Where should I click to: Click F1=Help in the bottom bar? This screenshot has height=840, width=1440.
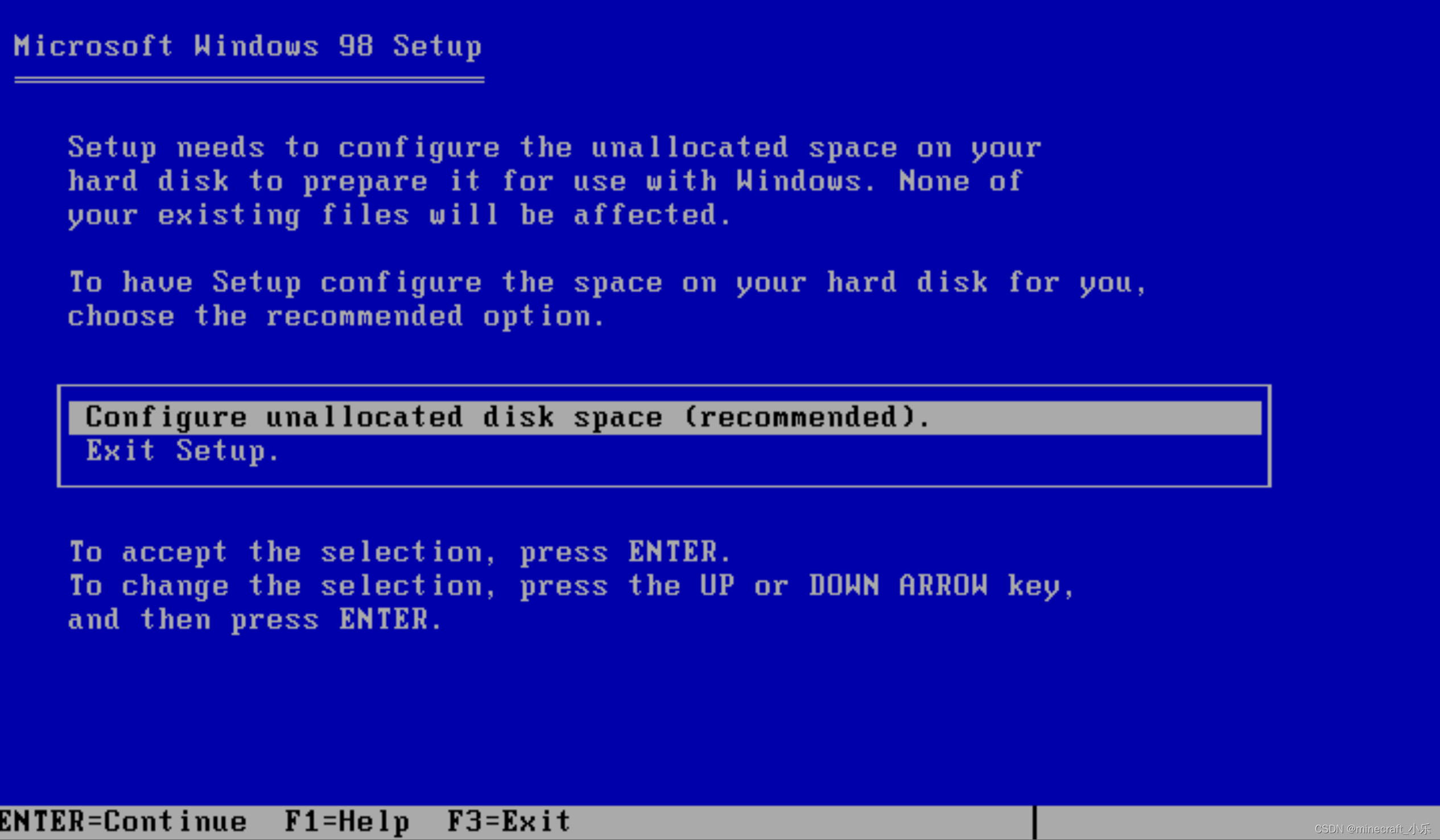(348, 822)
